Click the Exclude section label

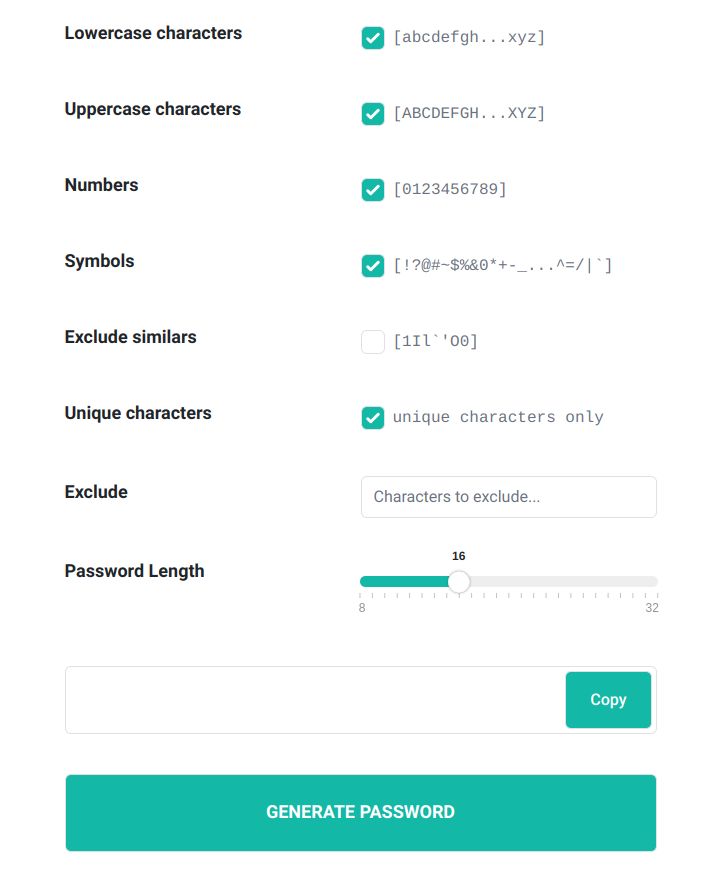pyautogui.click(x=96, y=491)
